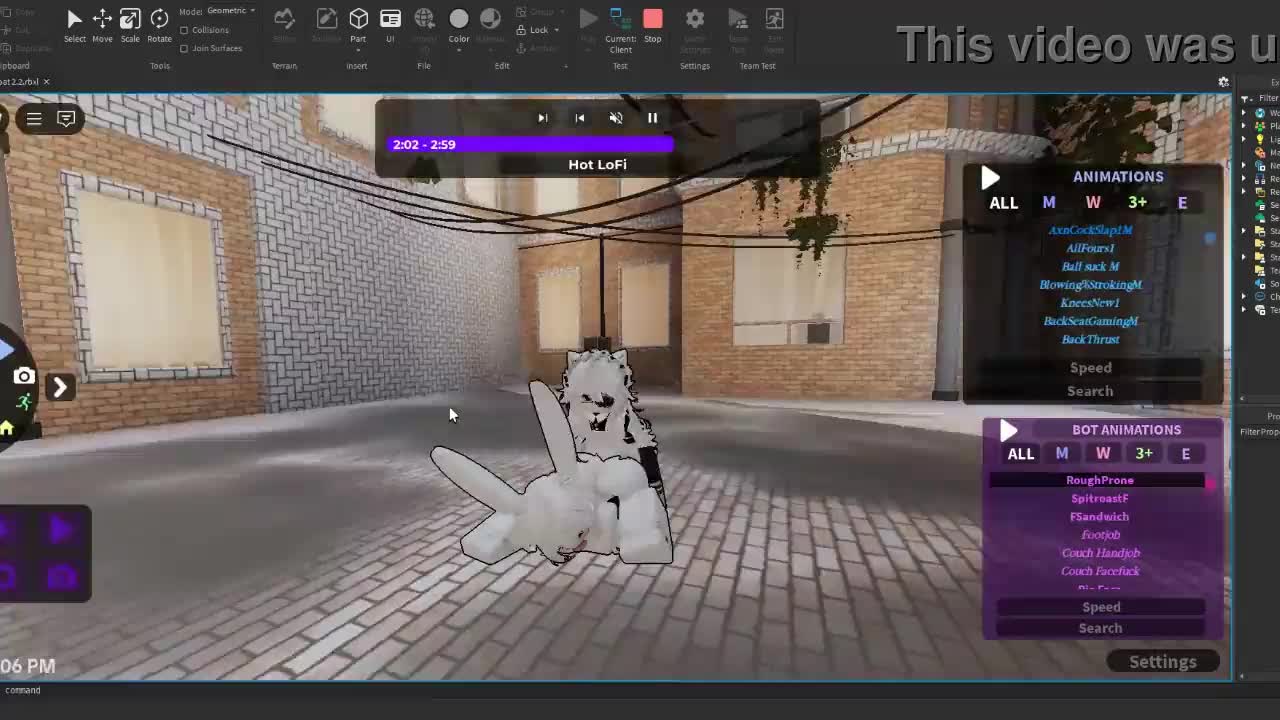
Task: Open the in-game hamburger menu
Action: pyautogui.click(x=34, y=119)
